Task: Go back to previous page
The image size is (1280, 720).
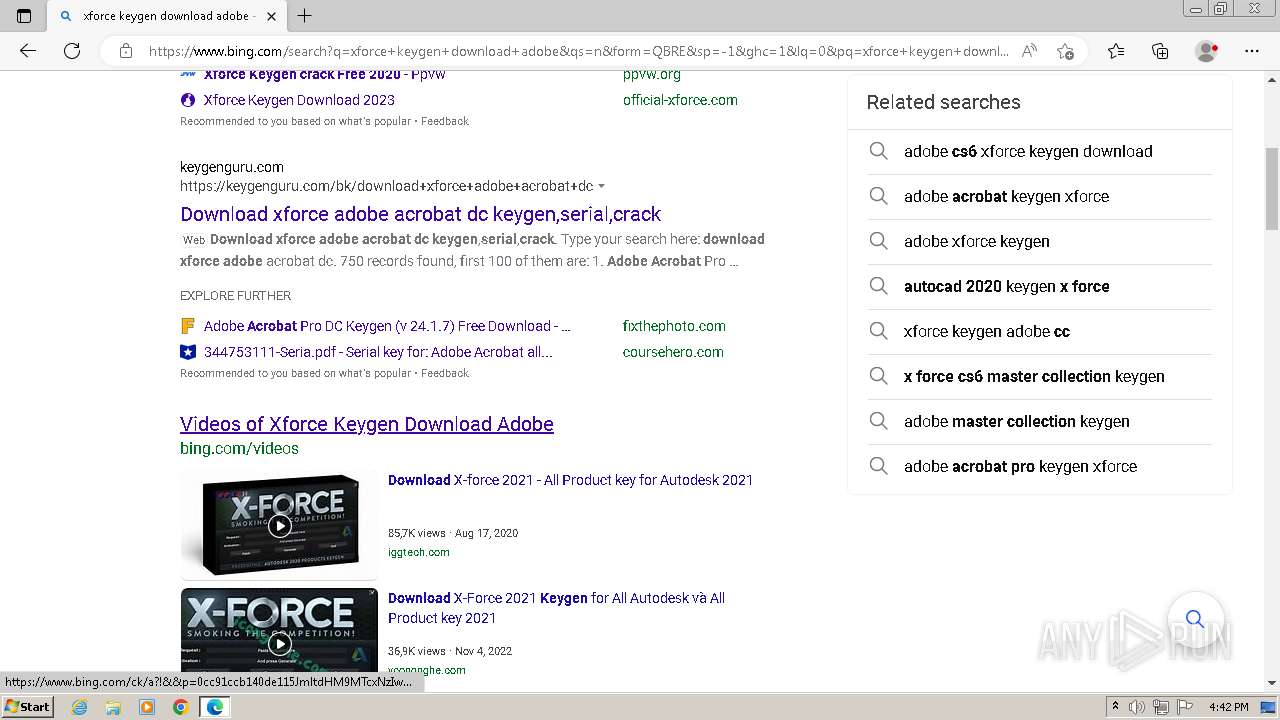Action: [28, 51]
